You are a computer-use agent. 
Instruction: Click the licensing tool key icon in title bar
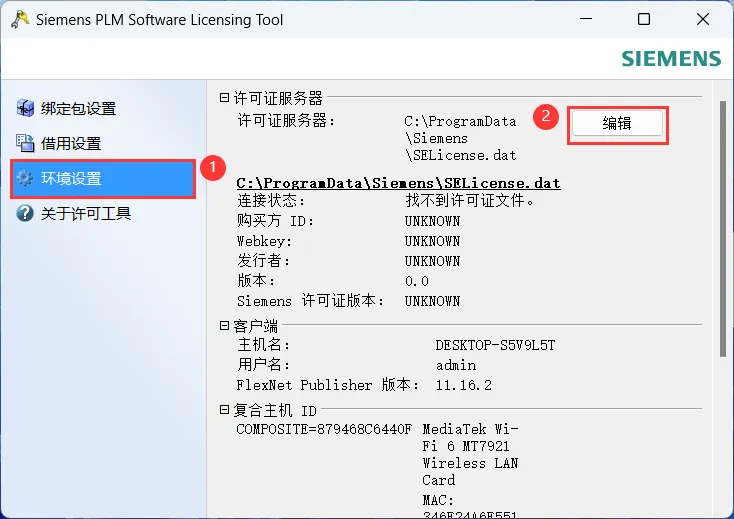pos(20,20)
